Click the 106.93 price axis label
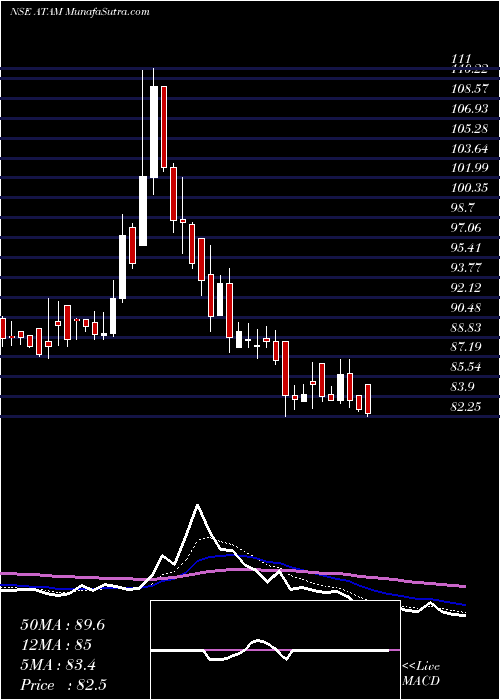 [x=470, y=108]
